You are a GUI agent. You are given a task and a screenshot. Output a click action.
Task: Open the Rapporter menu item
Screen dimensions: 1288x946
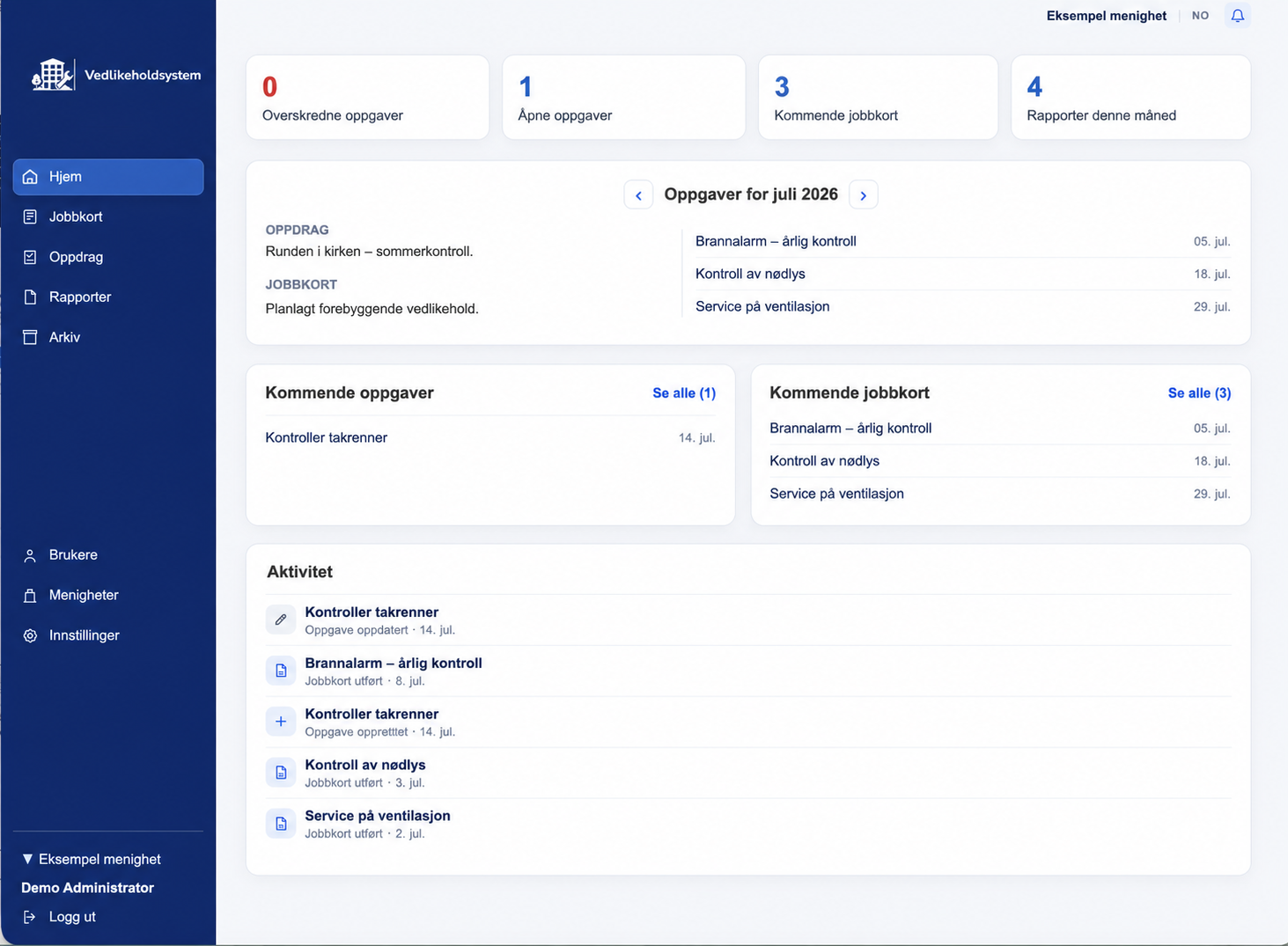pos(108,297)
